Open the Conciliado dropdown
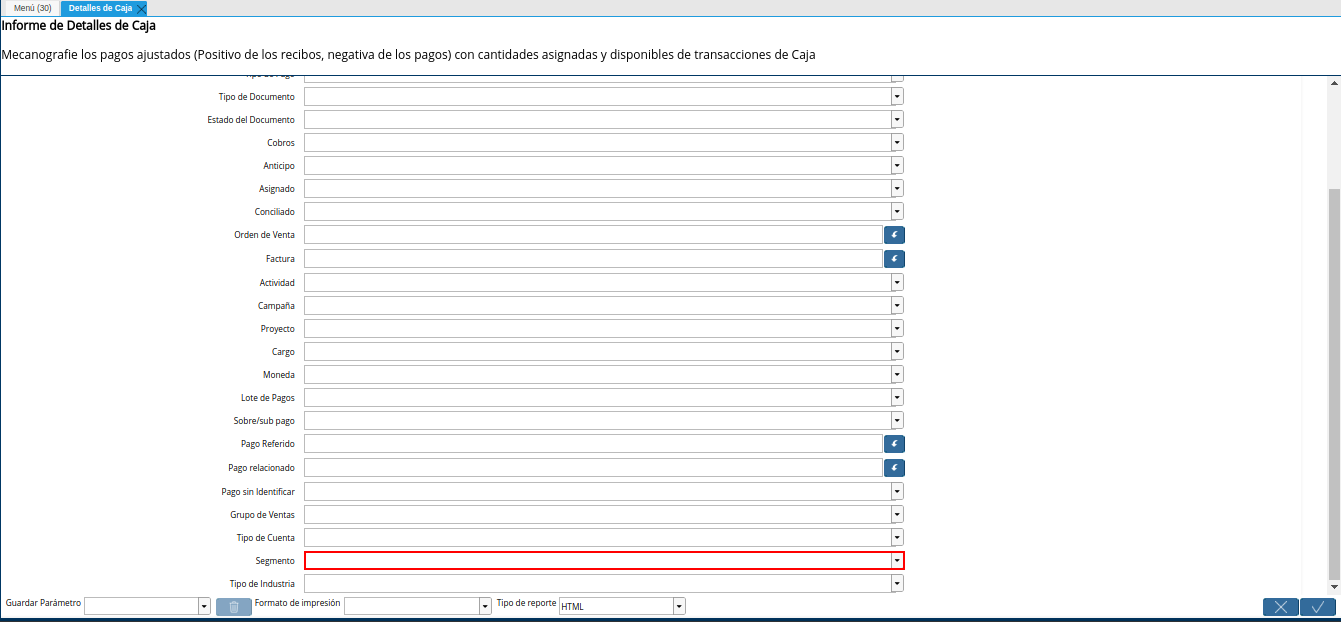The image size is (1341, 622). point(895,211)
